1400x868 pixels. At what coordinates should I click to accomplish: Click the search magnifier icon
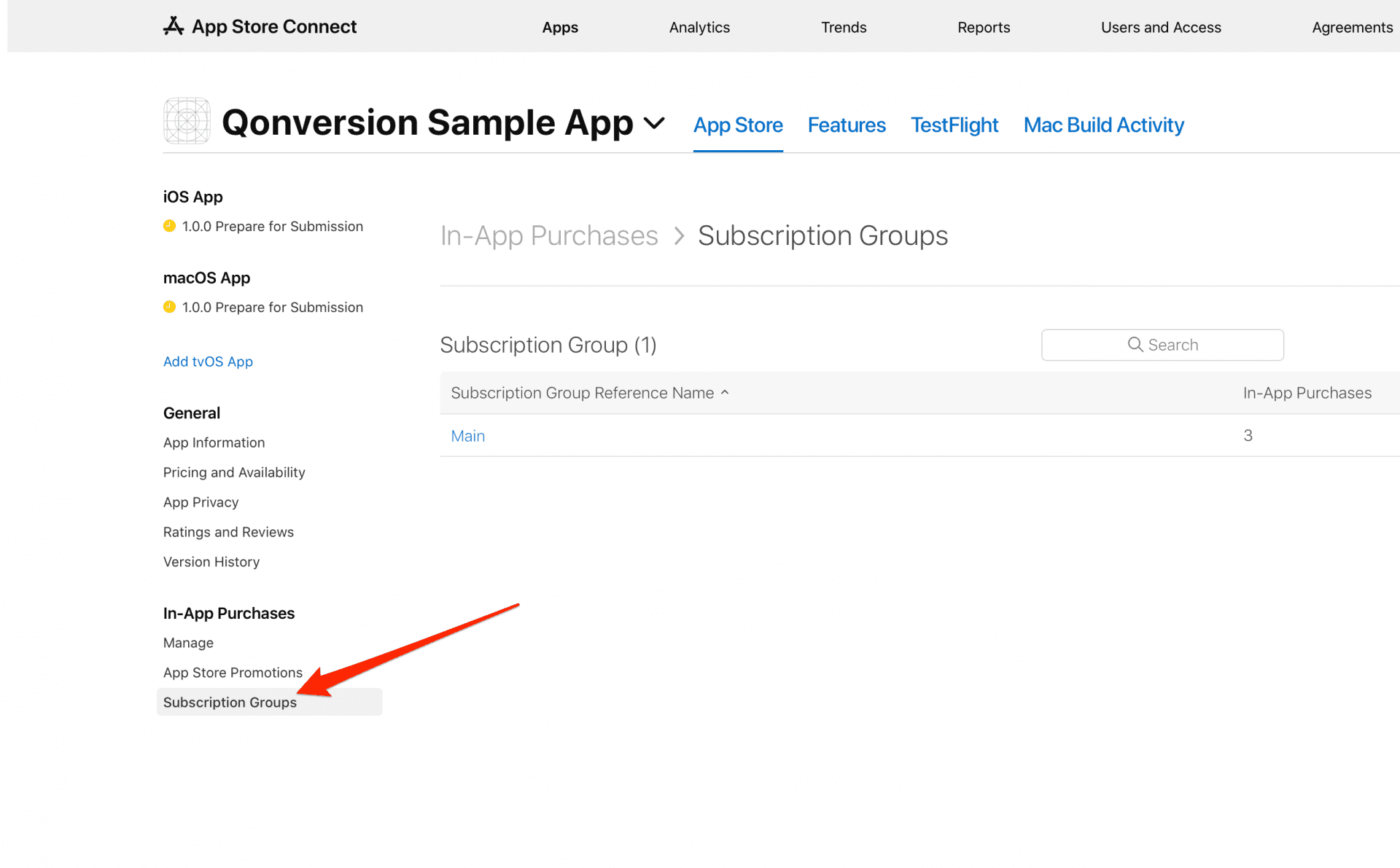click(x=1135, y=345)
